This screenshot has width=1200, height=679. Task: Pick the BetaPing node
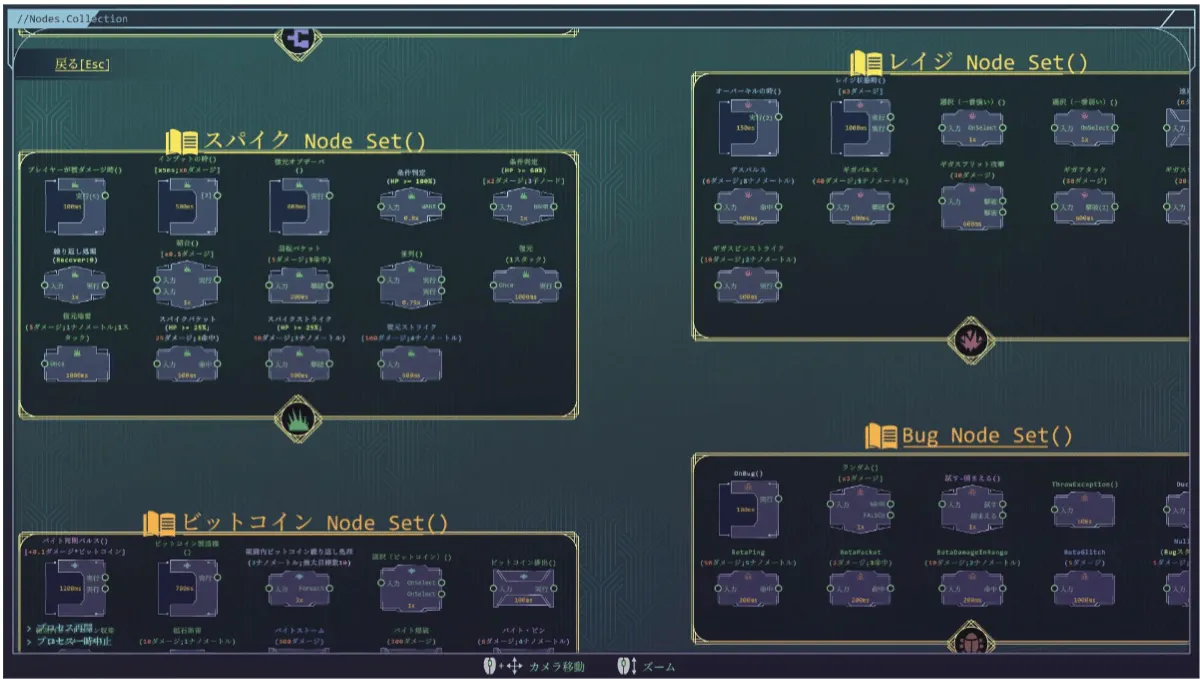coord(747,589)
